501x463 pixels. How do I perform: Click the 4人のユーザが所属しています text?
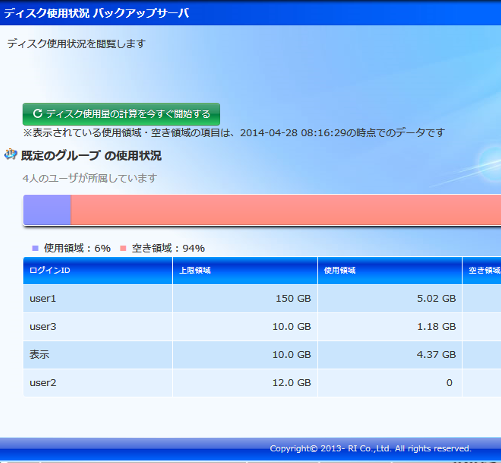point(90,178)
